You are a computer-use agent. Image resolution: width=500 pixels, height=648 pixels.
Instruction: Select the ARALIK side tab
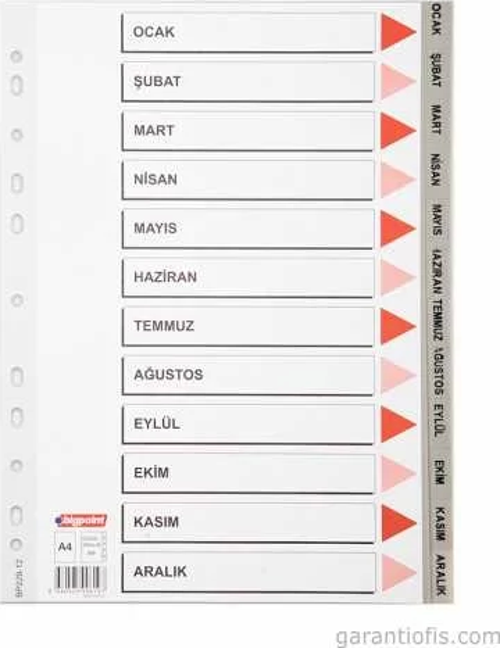[439, 575]
